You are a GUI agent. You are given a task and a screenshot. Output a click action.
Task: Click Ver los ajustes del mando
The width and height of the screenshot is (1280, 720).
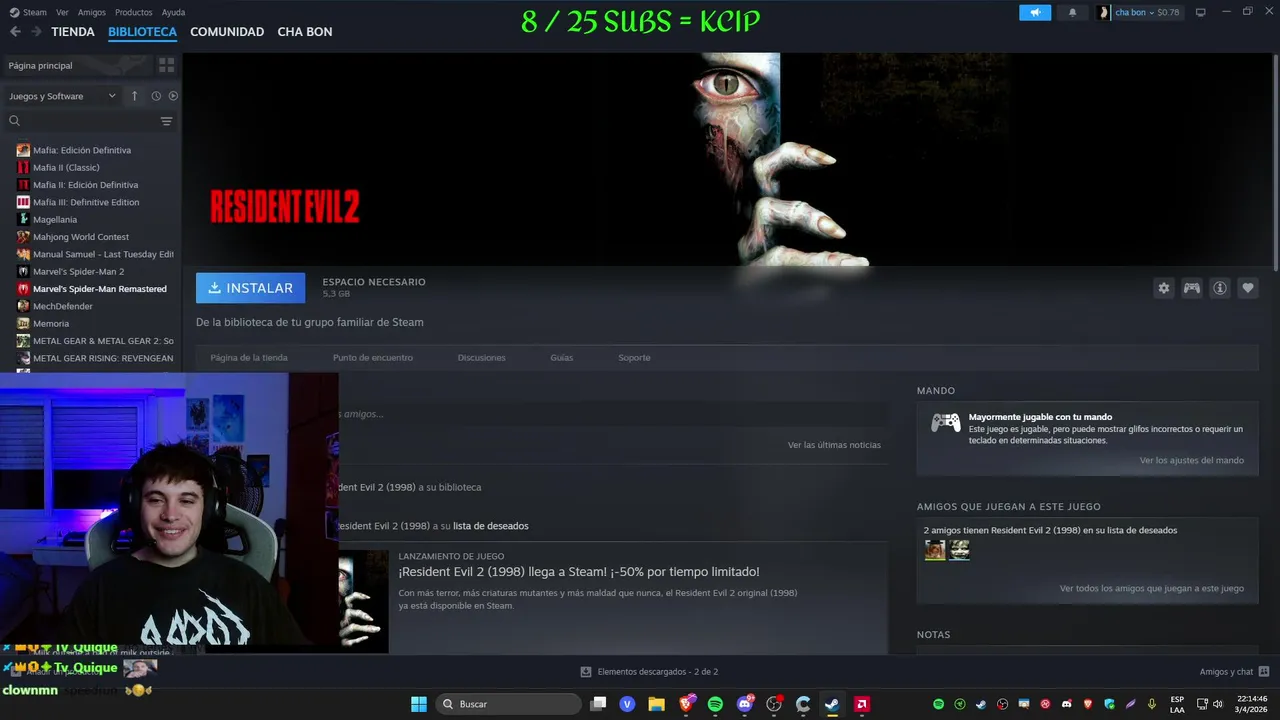click(1192, 460)
